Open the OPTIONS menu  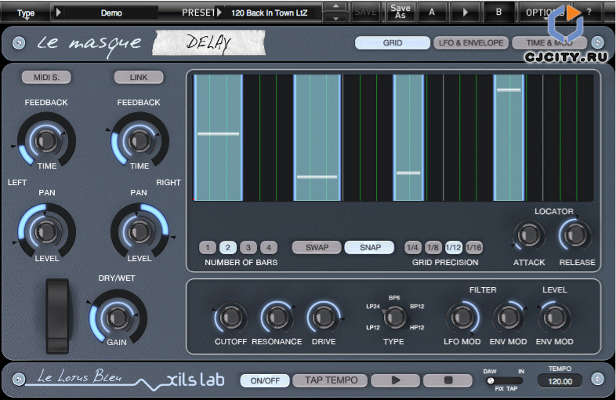click(545, 13)
